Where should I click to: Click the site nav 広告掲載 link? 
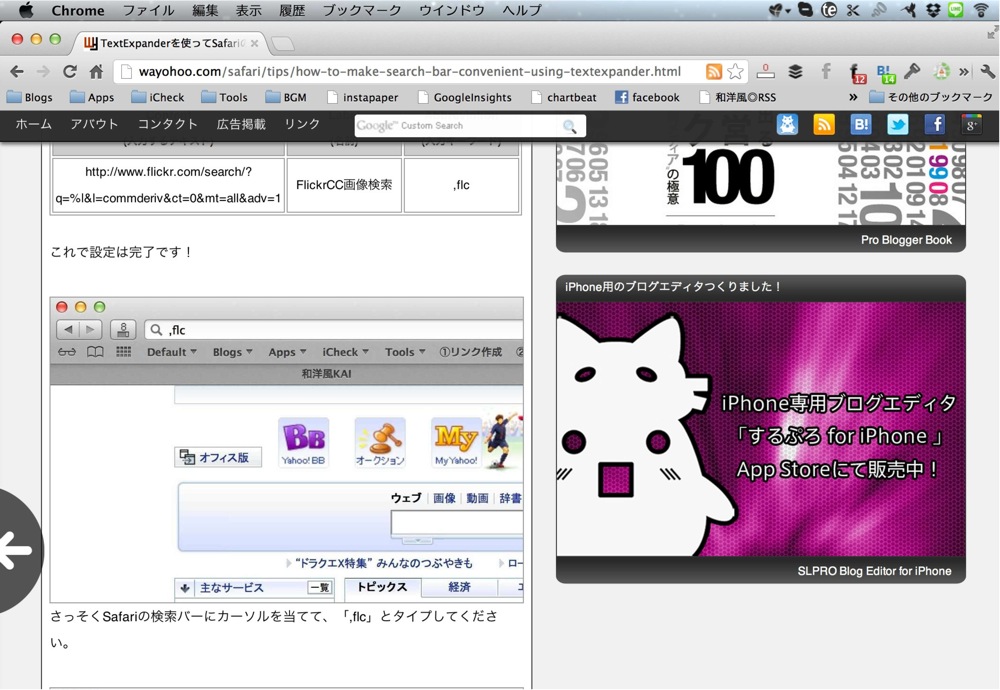click(x=241, y=124)
